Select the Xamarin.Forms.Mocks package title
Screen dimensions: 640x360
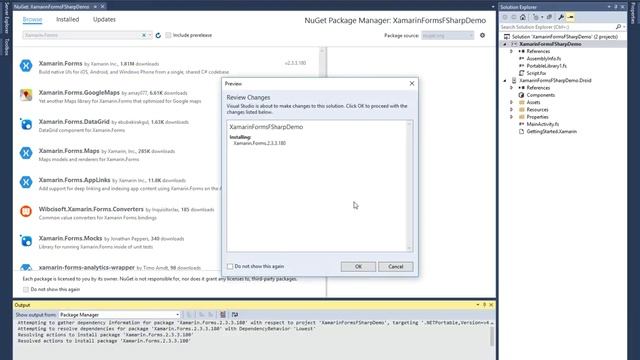[70, 238]
